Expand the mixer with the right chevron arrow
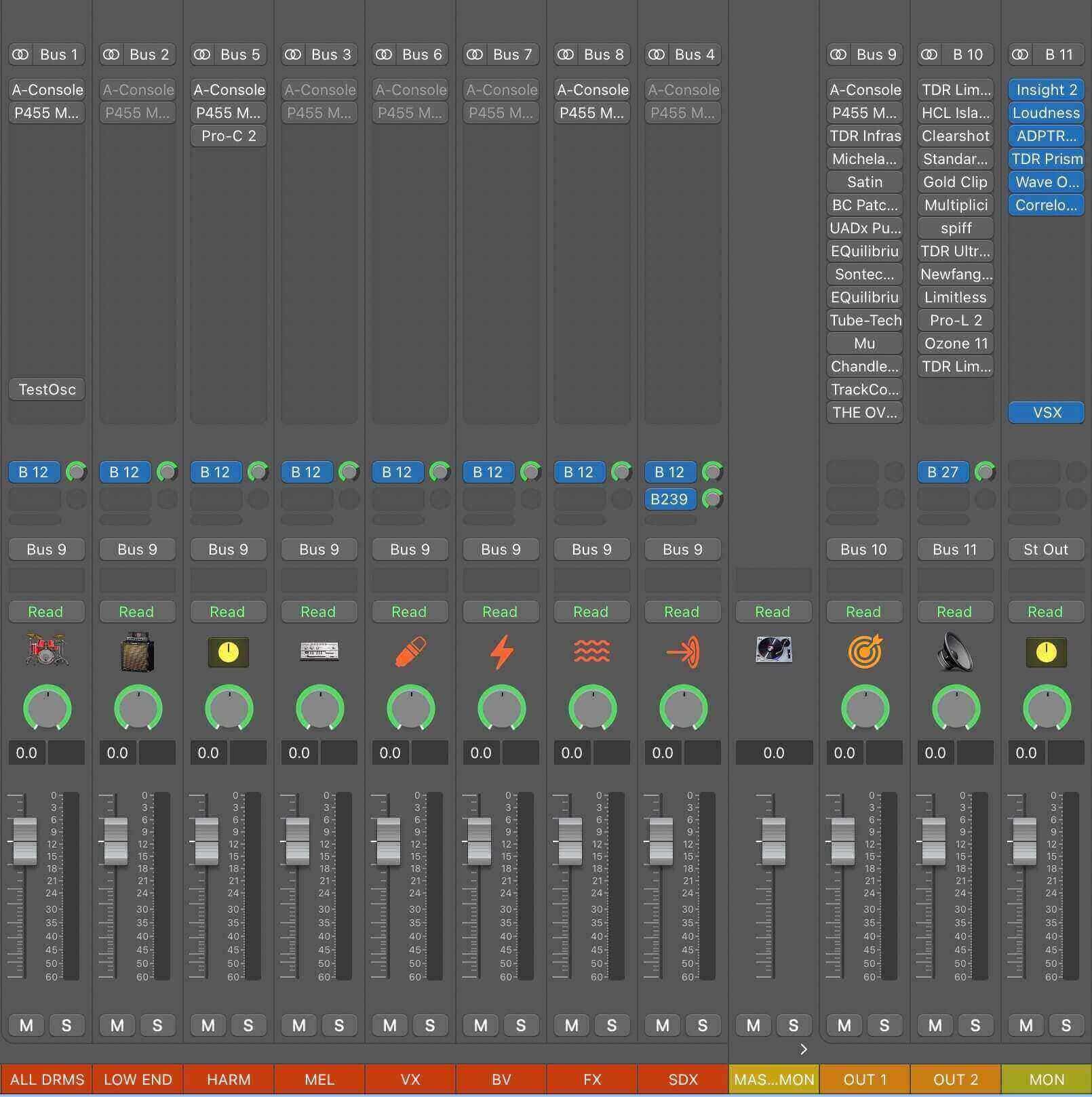 804,1050
